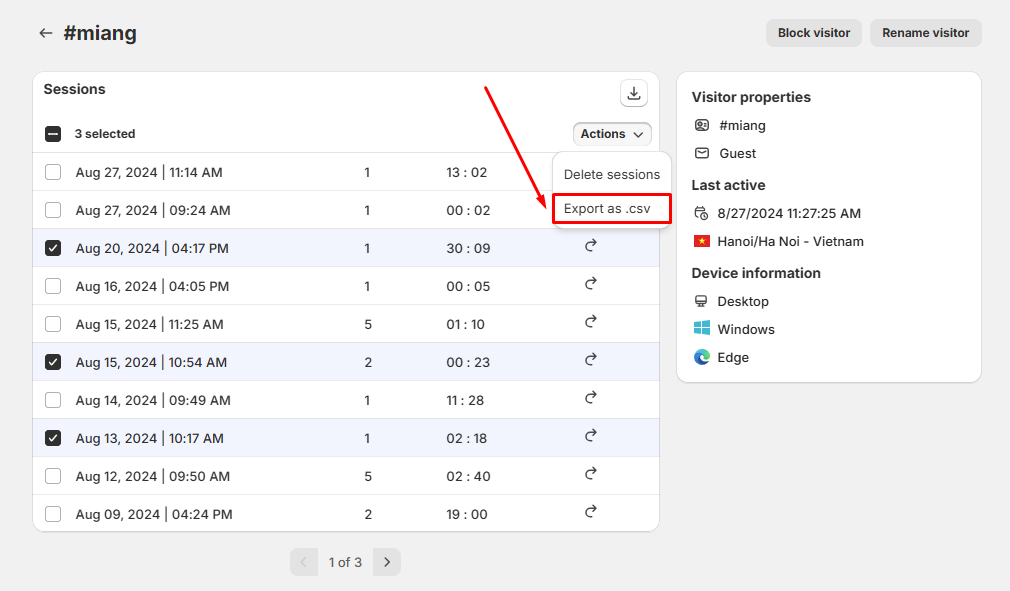
Task: Click the Block visitor button
Action: pyautogui.click(x=813, y=33)
